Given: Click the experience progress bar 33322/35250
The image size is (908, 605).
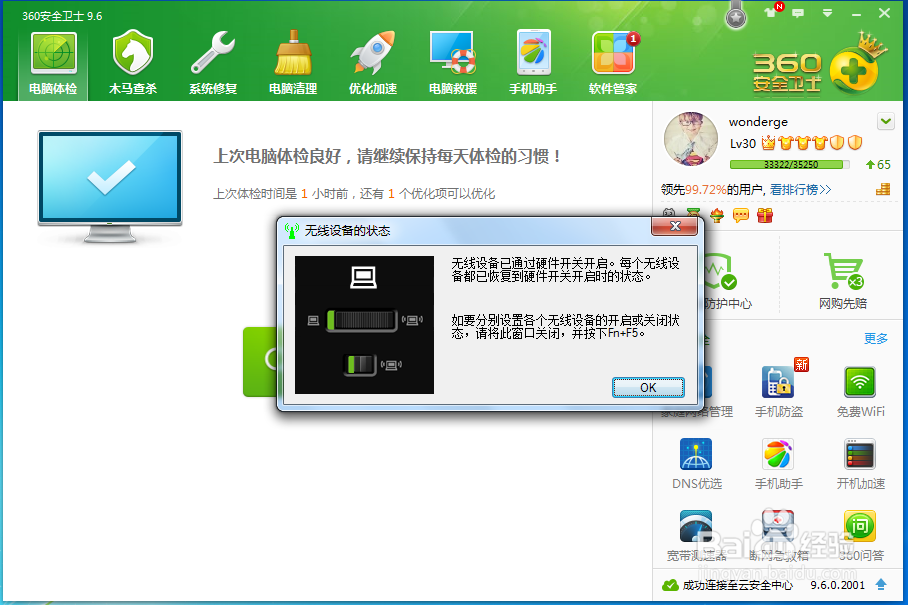Looking at the screenshot, I should (790, 164).
